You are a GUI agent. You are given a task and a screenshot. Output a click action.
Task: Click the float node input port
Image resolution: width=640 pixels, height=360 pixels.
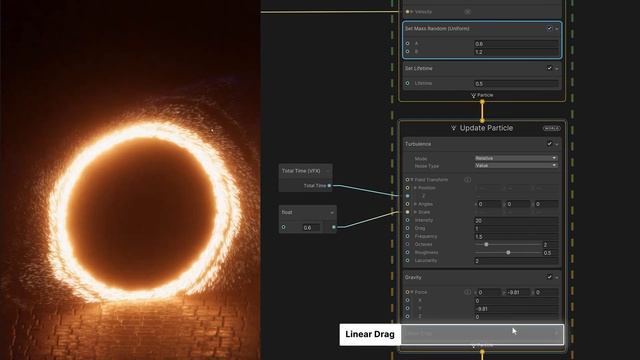click(283, 227)
